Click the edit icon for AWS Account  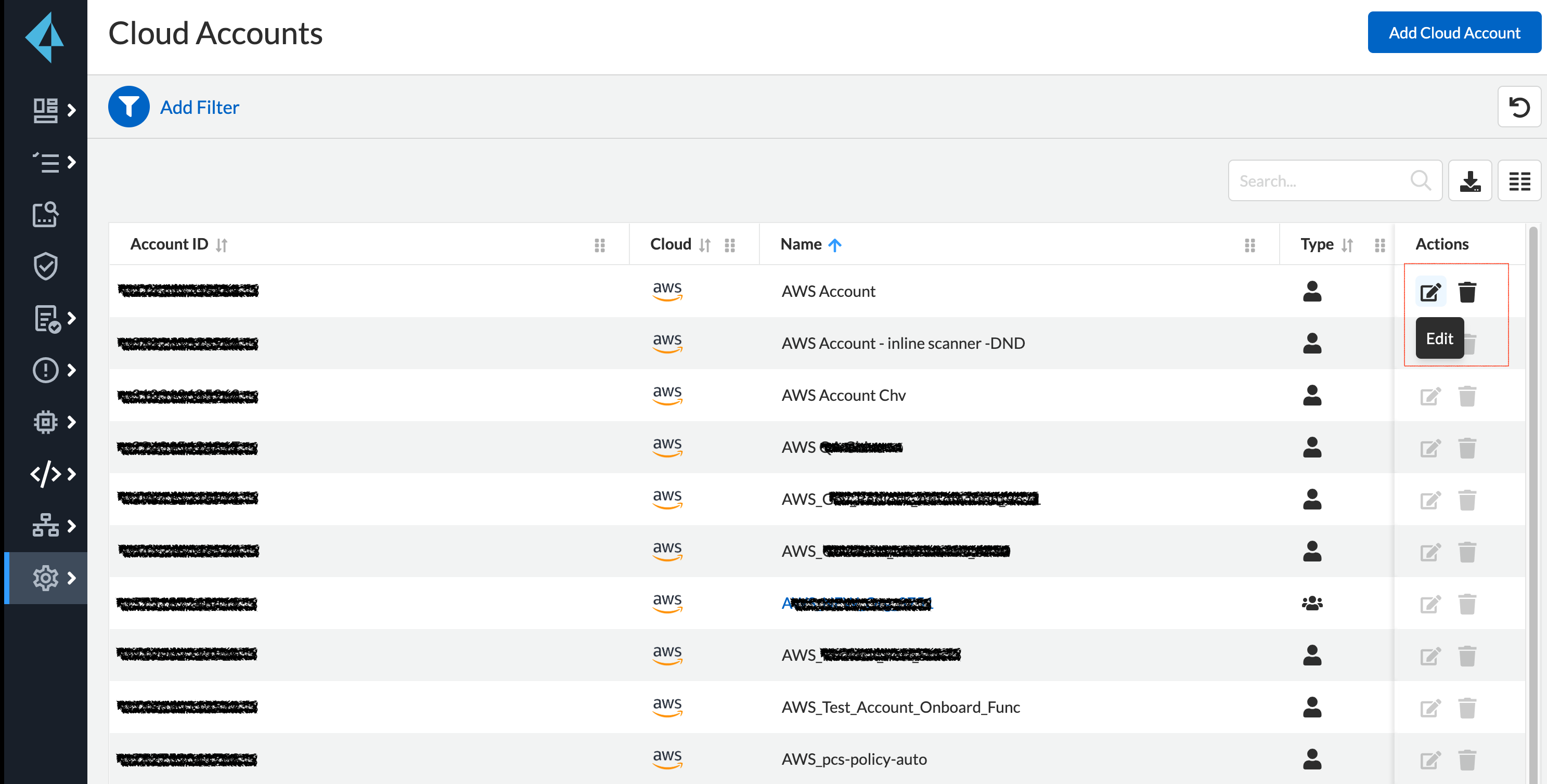[x=1430, y=292]
